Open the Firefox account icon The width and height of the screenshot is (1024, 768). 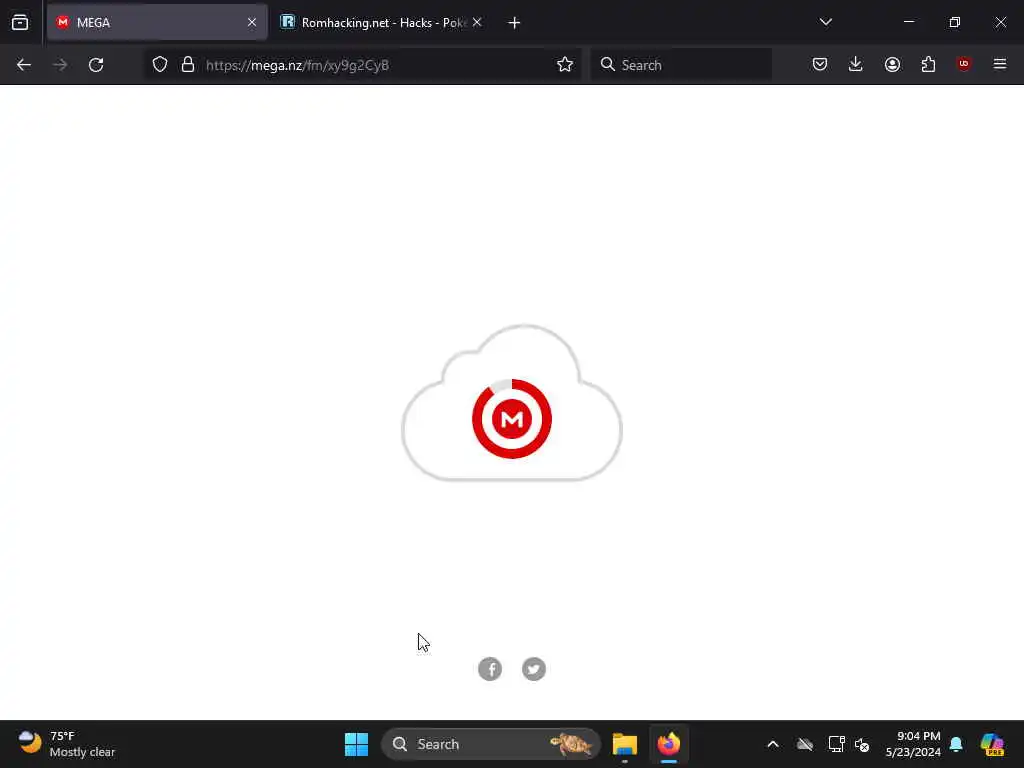892,65
